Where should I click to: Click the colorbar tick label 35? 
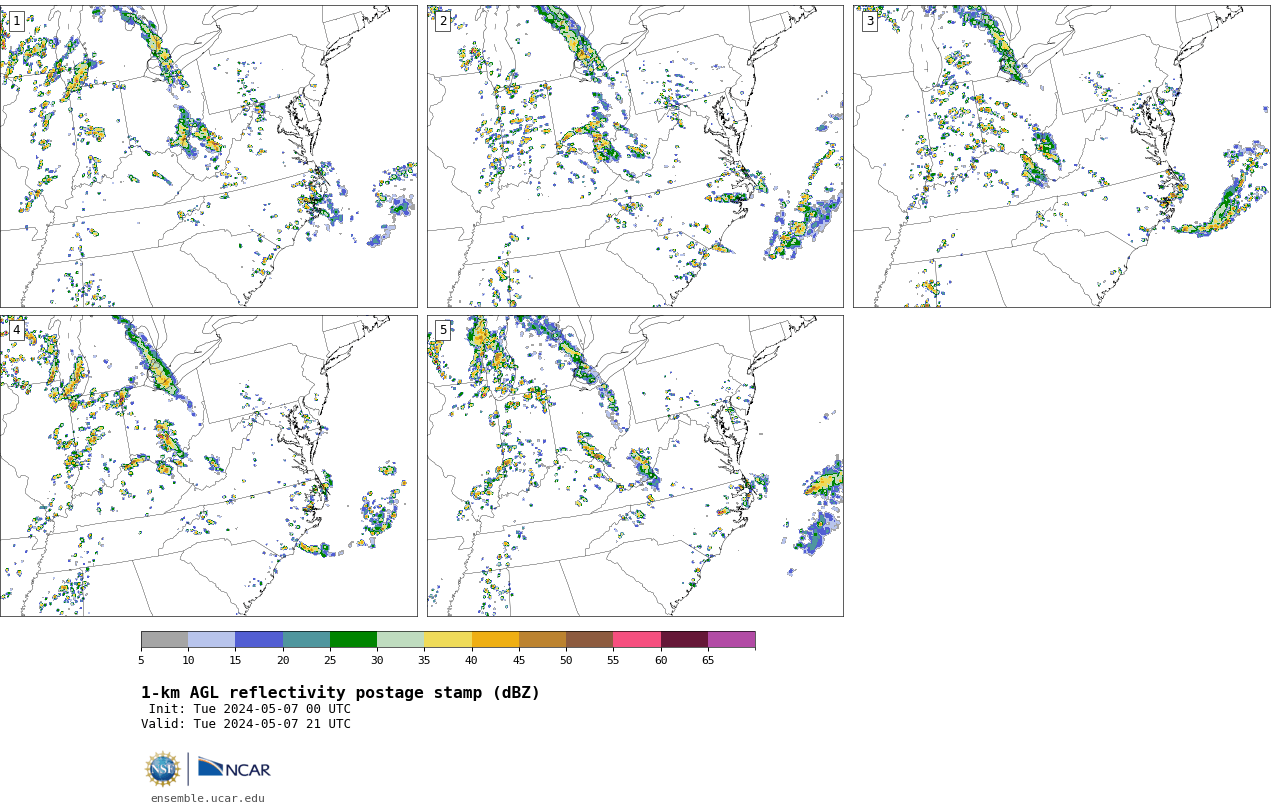coord(424,660)
